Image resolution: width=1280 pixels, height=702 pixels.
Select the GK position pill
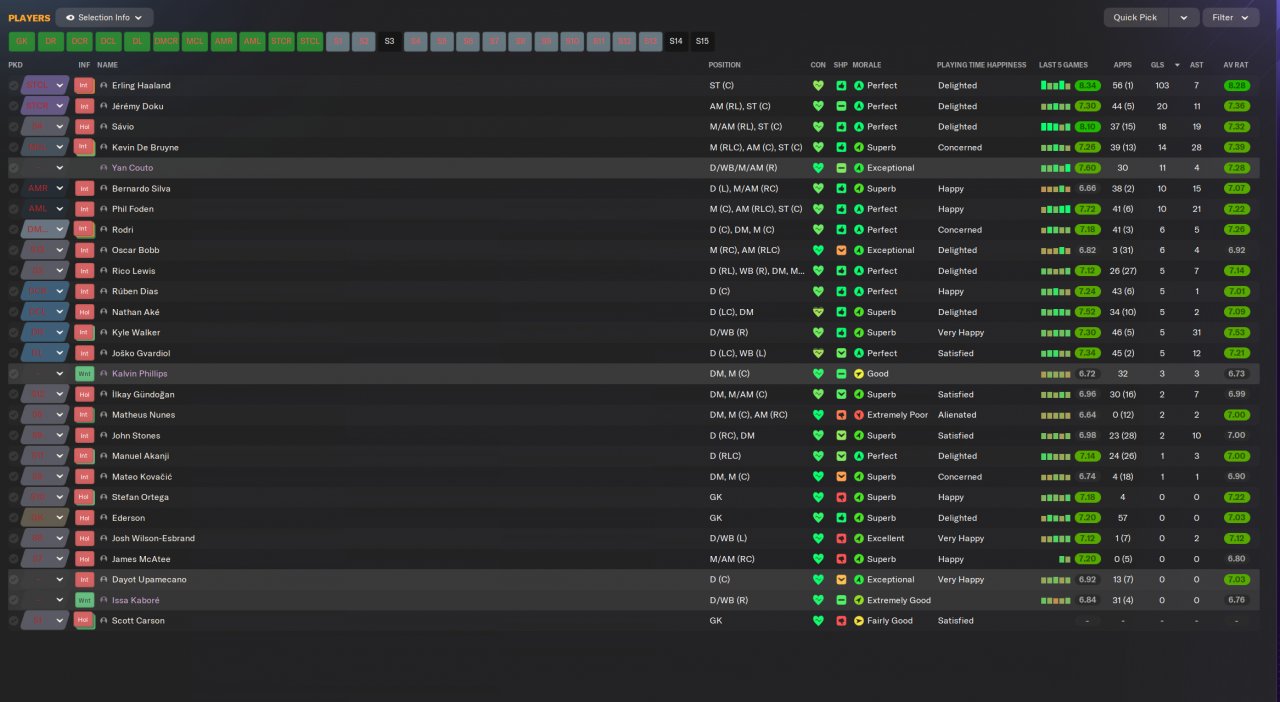pos(21,41)
